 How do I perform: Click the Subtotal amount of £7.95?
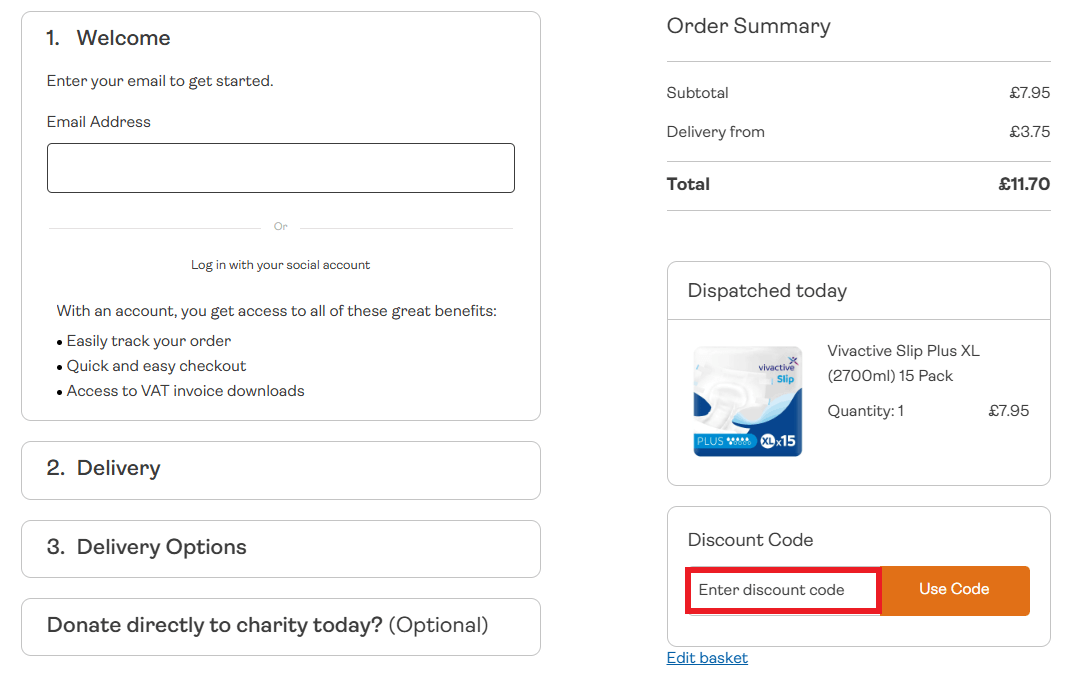click(1029, 92)
